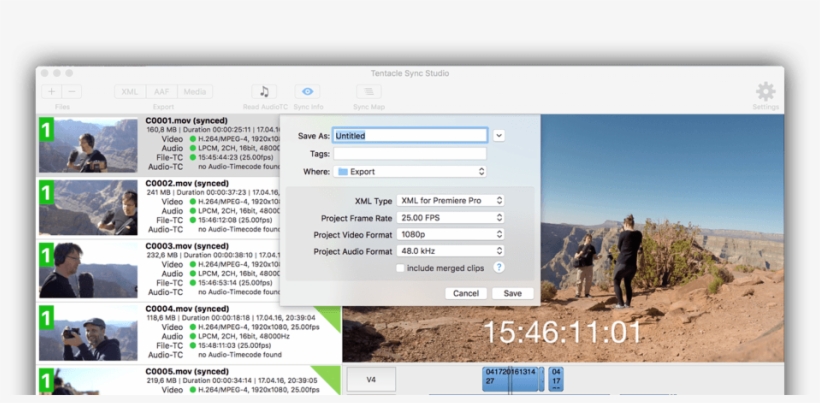Select the C0004.mov thumbnail

(88, 332)
